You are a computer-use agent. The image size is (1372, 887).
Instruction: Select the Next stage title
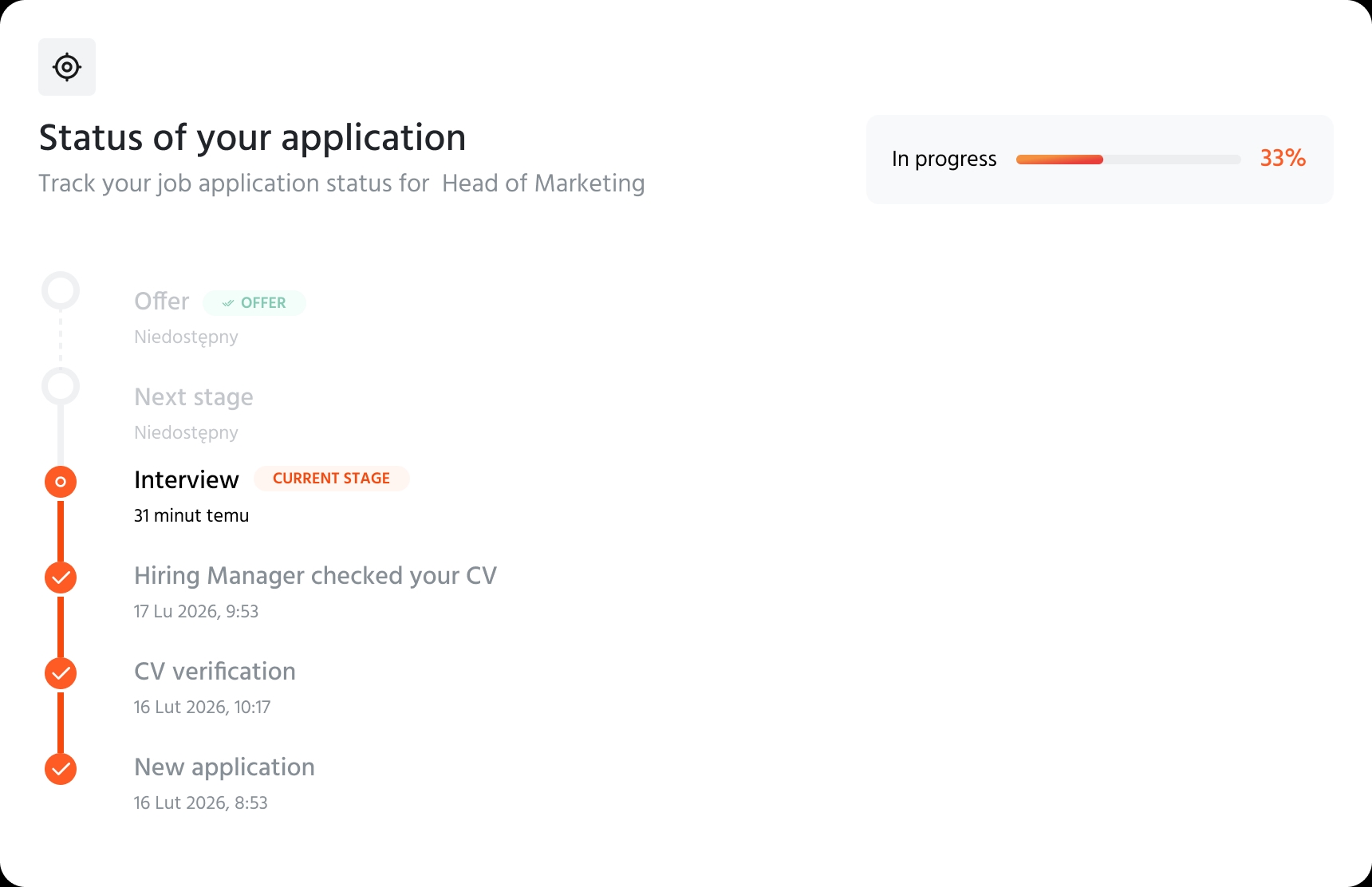[194, 397]
